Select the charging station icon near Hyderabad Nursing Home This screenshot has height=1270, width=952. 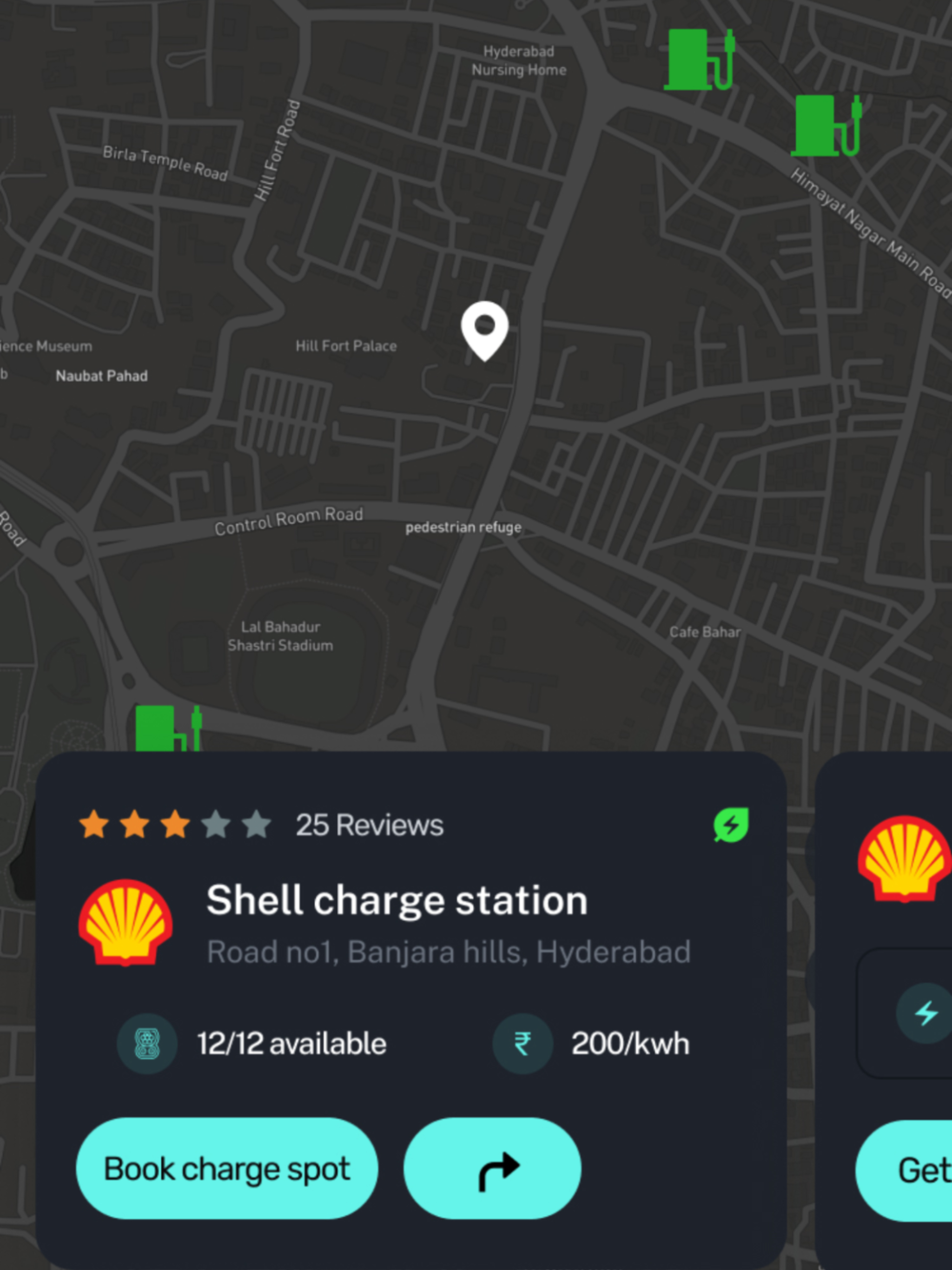pyautogui.click(x=700, y=60)
